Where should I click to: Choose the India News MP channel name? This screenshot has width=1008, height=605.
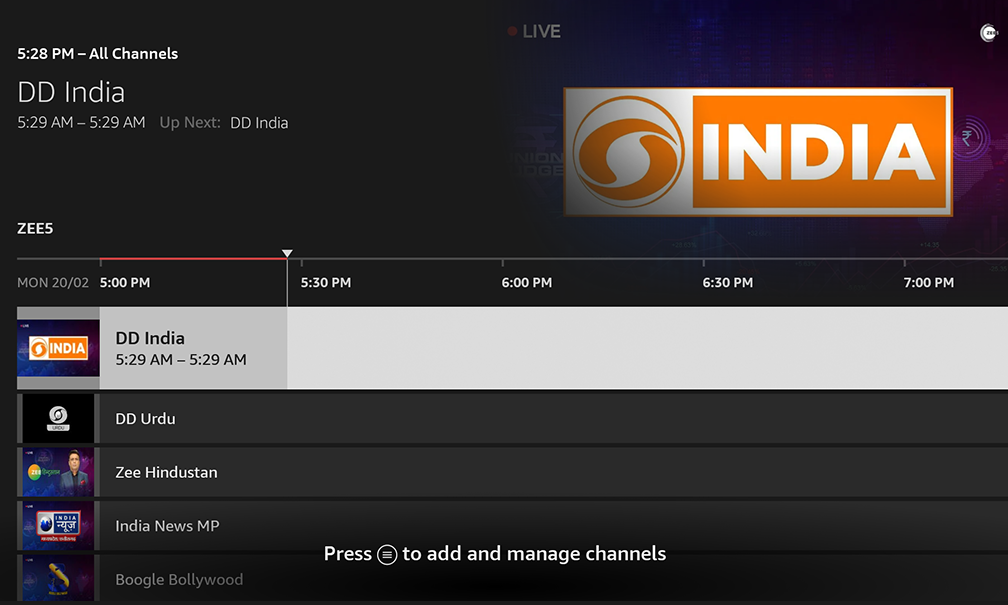[x=167, y=526]
